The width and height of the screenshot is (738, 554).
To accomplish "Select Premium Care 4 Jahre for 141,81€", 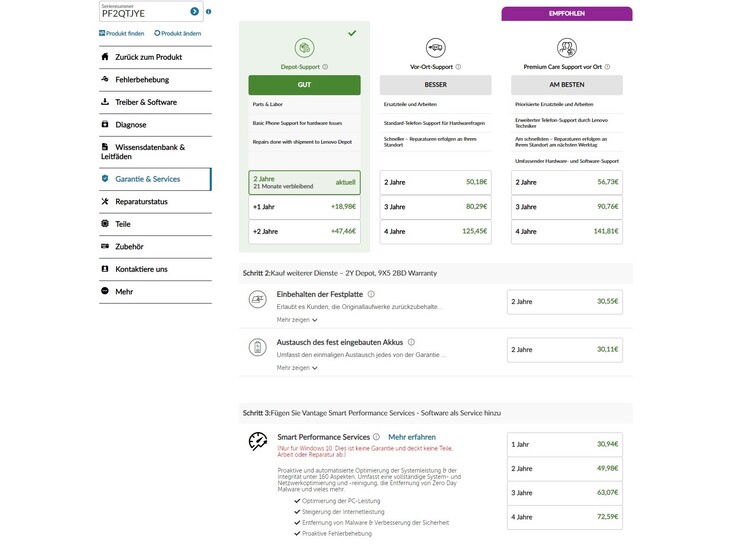I will [566, 231].
